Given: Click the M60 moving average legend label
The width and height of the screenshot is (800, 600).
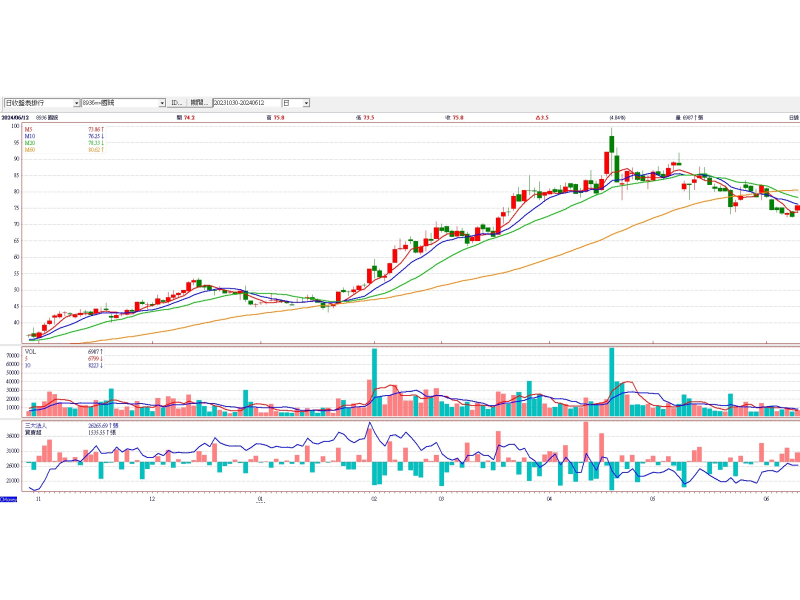Looking at the screenshot, I should 30,150.
